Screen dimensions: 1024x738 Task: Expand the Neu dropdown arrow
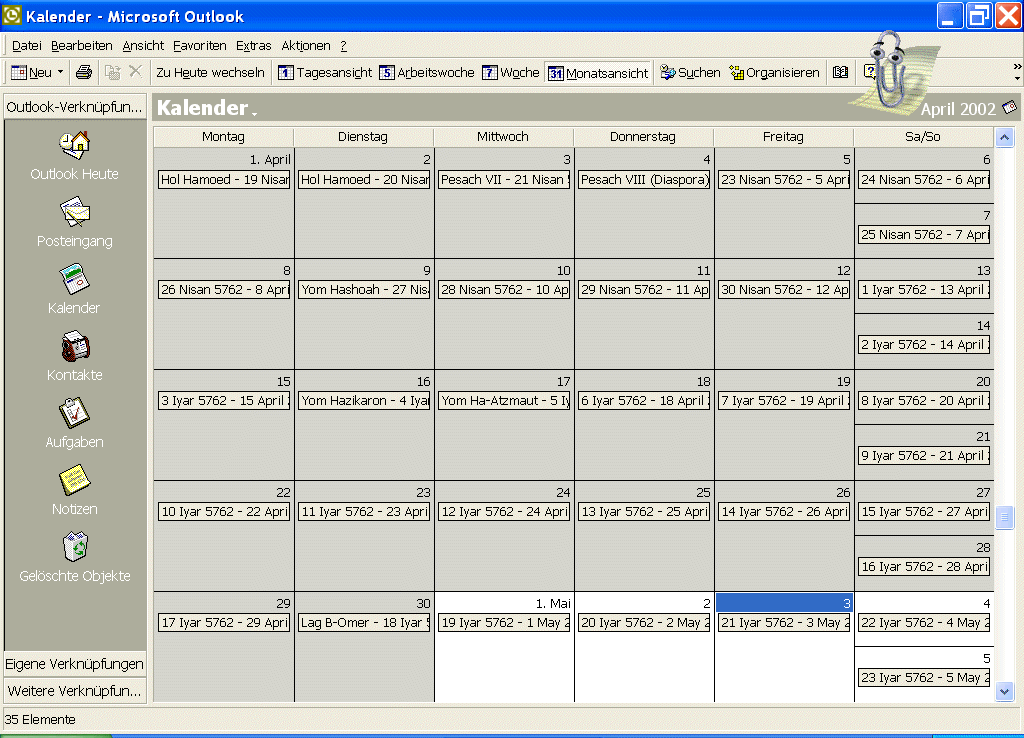[61, 72]
